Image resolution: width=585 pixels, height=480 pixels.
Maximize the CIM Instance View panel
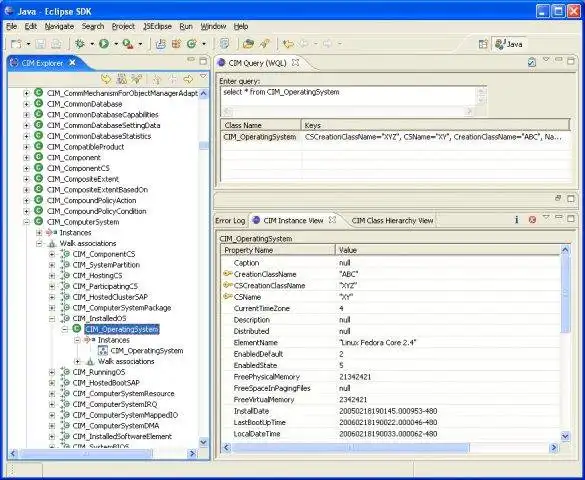(x=571, y=219)
